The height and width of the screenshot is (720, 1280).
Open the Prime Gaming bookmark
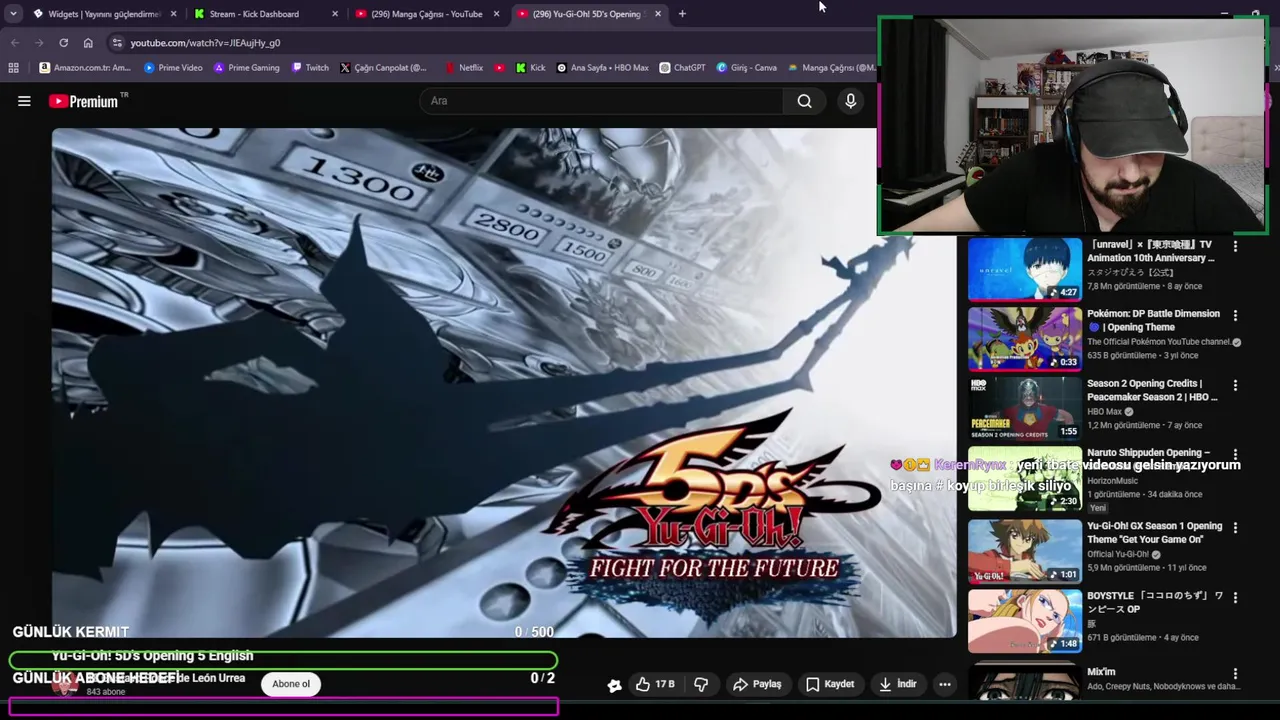click(x=247, y=68)
